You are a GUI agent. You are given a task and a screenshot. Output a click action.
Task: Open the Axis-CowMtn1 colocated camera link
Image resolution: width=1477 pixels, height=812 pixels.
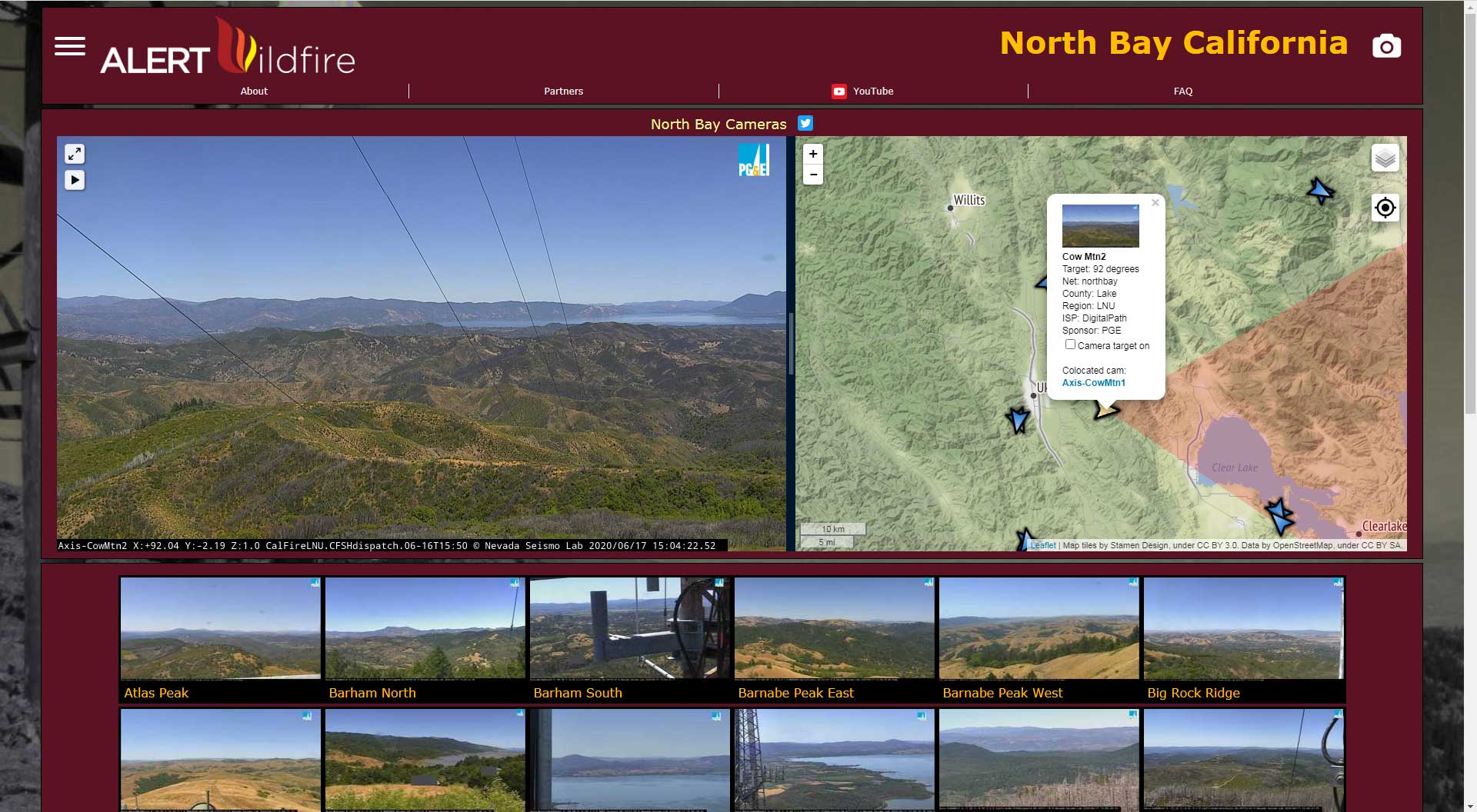pos(1093,382)
